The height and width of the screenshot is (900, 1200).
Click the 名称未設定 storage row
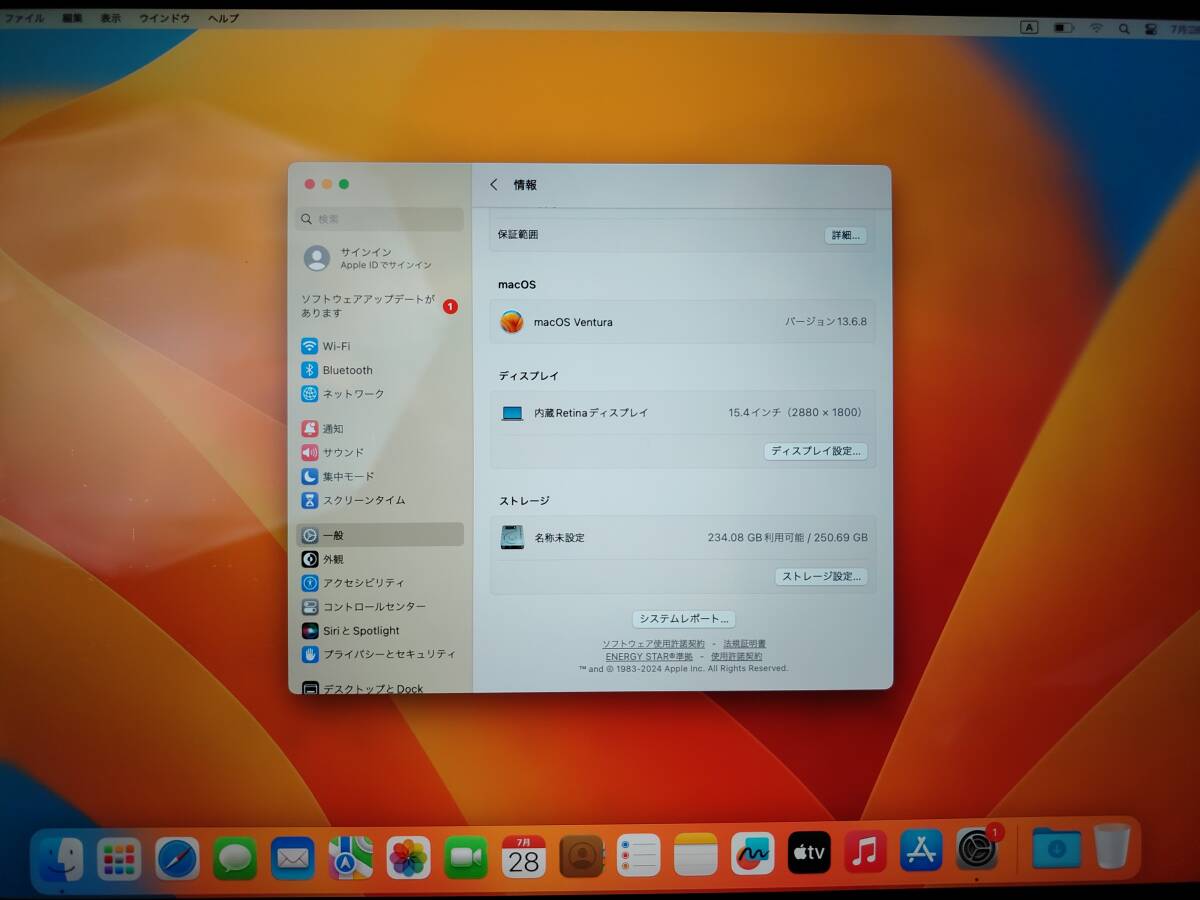(683, 537)
